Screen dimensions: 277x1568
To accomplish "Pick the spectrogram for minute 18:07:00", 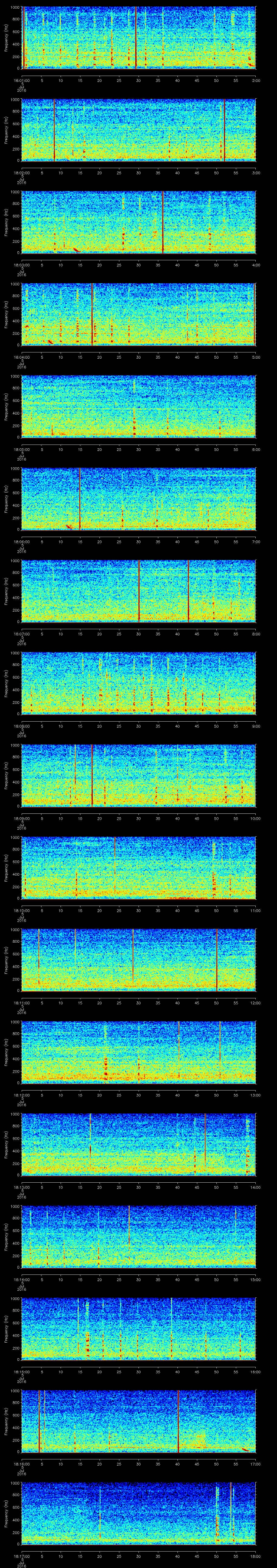I will [x=139, y=591].
